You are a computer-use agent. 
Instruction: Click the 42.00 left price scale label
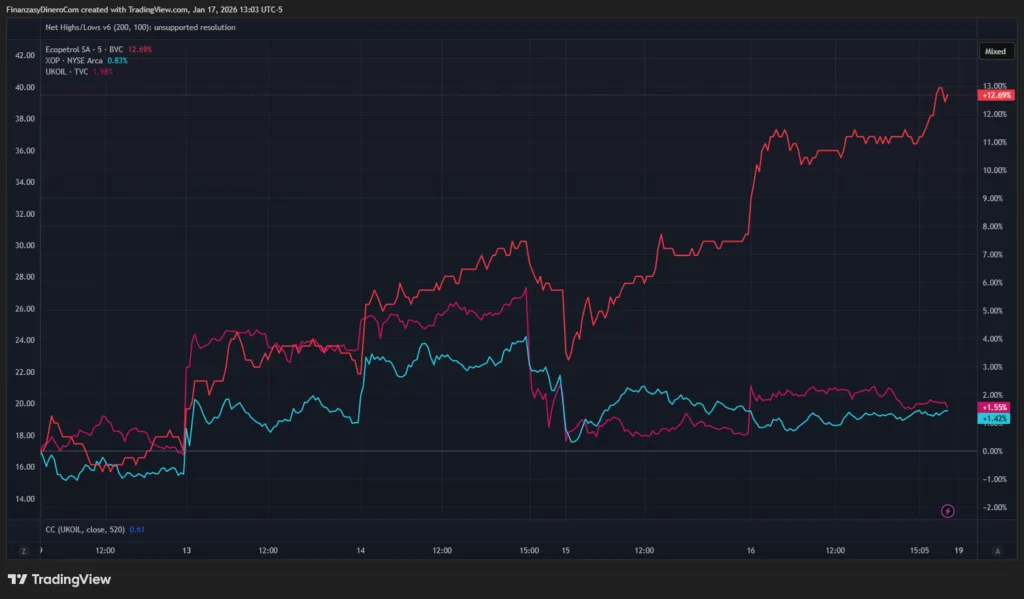[23, 55]
